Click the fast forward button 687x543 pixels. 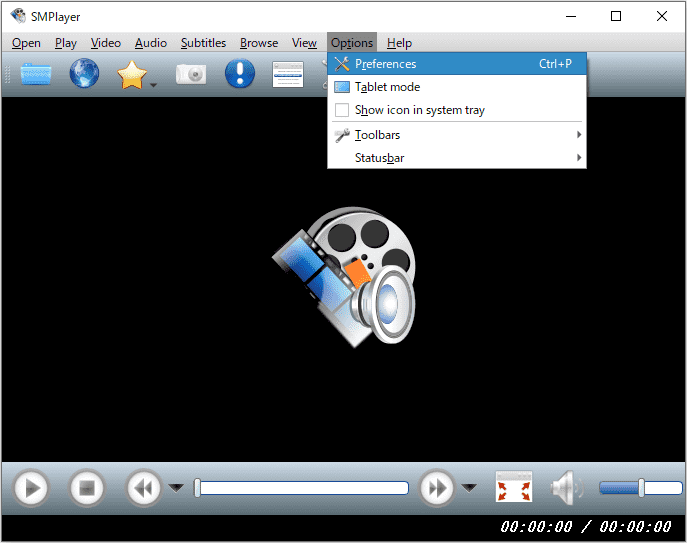(437, 488)
